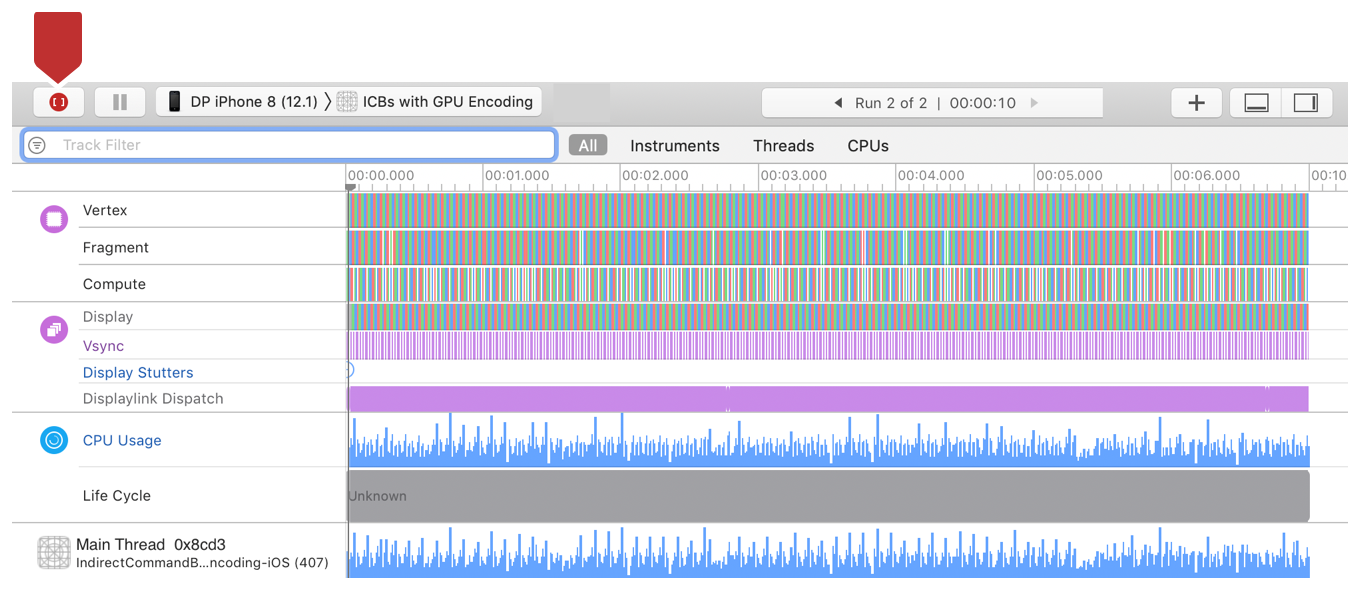Switch to the Instruments tab
Screen dimensions: 1360x590
[x=674, y=146]
